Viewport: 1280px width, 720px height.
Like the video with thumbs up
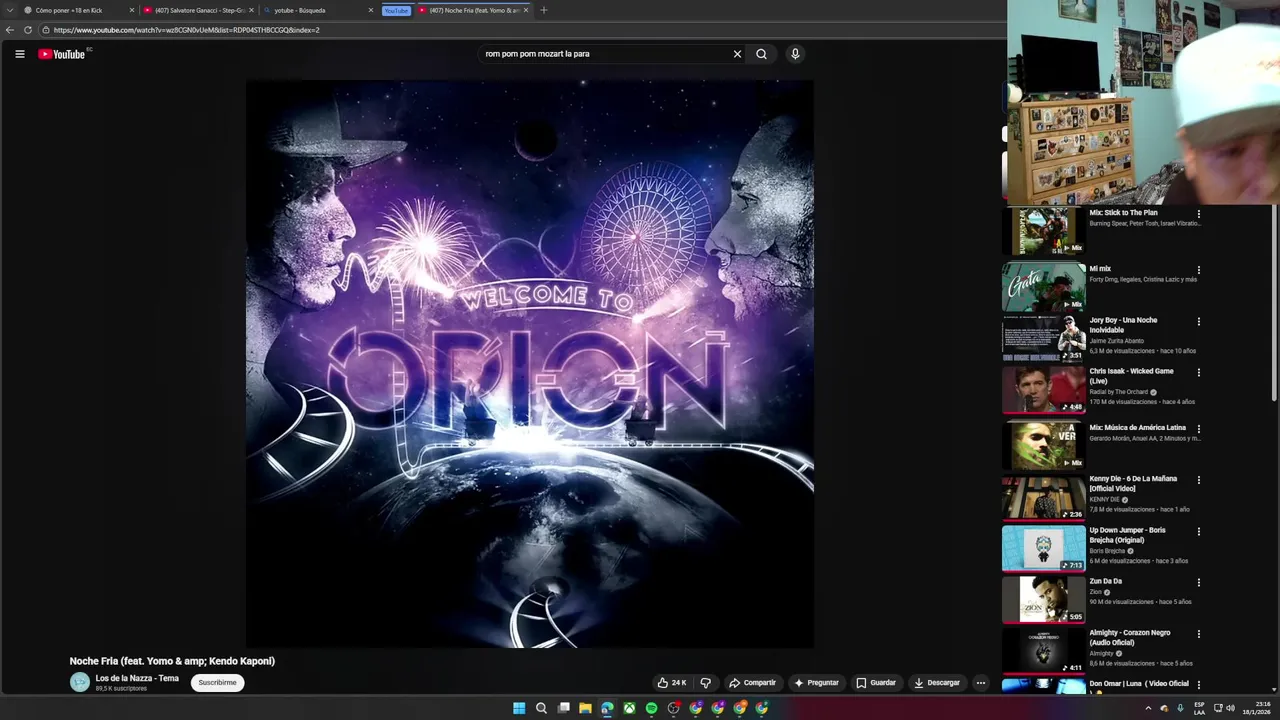[x=672, y=683]
